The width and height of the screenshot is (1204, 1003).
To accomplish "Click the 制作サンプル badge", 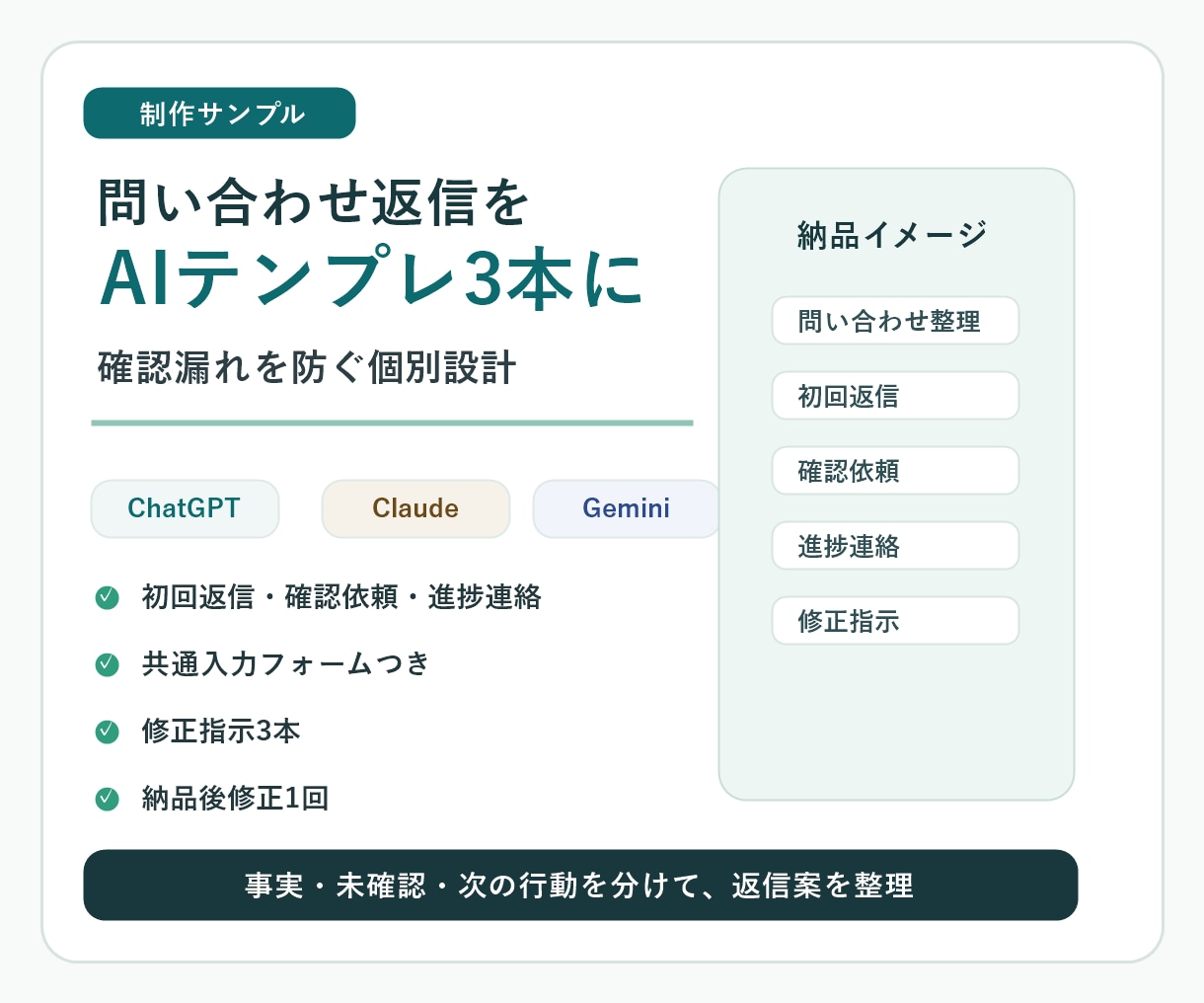I will tap(219, 114).
